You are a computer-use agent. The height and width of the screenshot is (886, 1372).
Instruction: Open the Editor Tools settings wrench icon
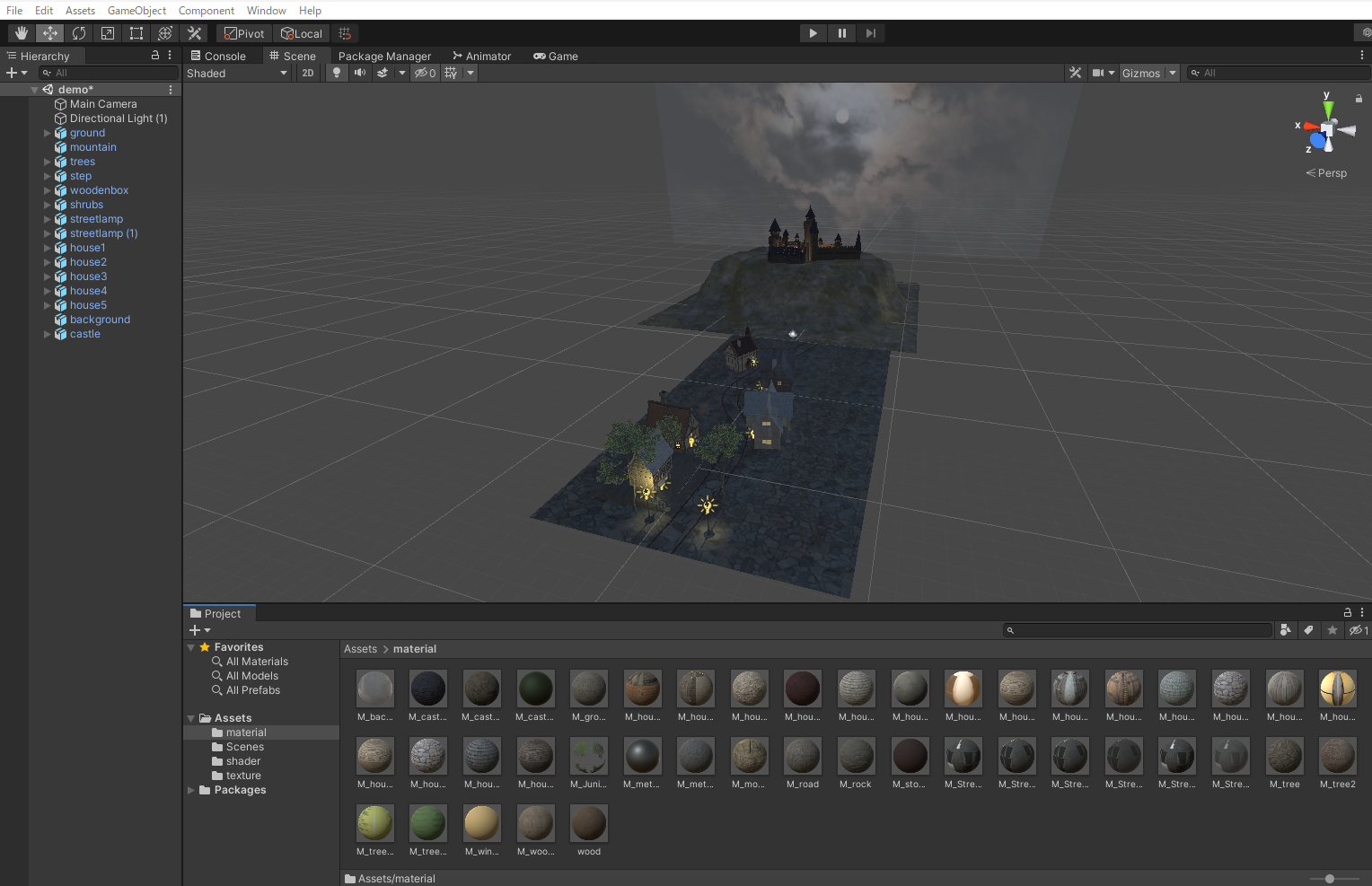[x=194, y=32]
